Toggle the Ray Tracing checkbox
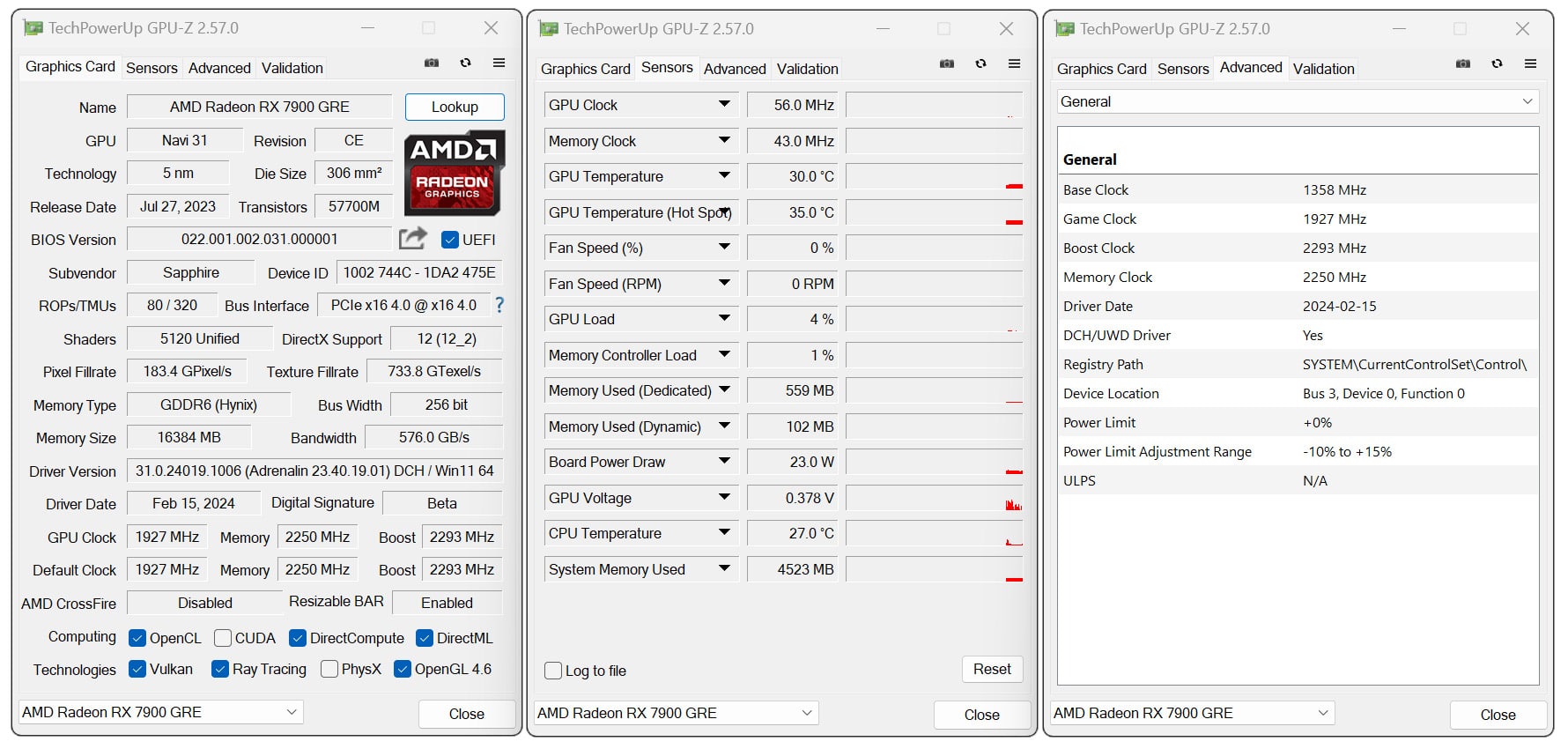This screenshot has height=749, width=1568. click(220, 670)
